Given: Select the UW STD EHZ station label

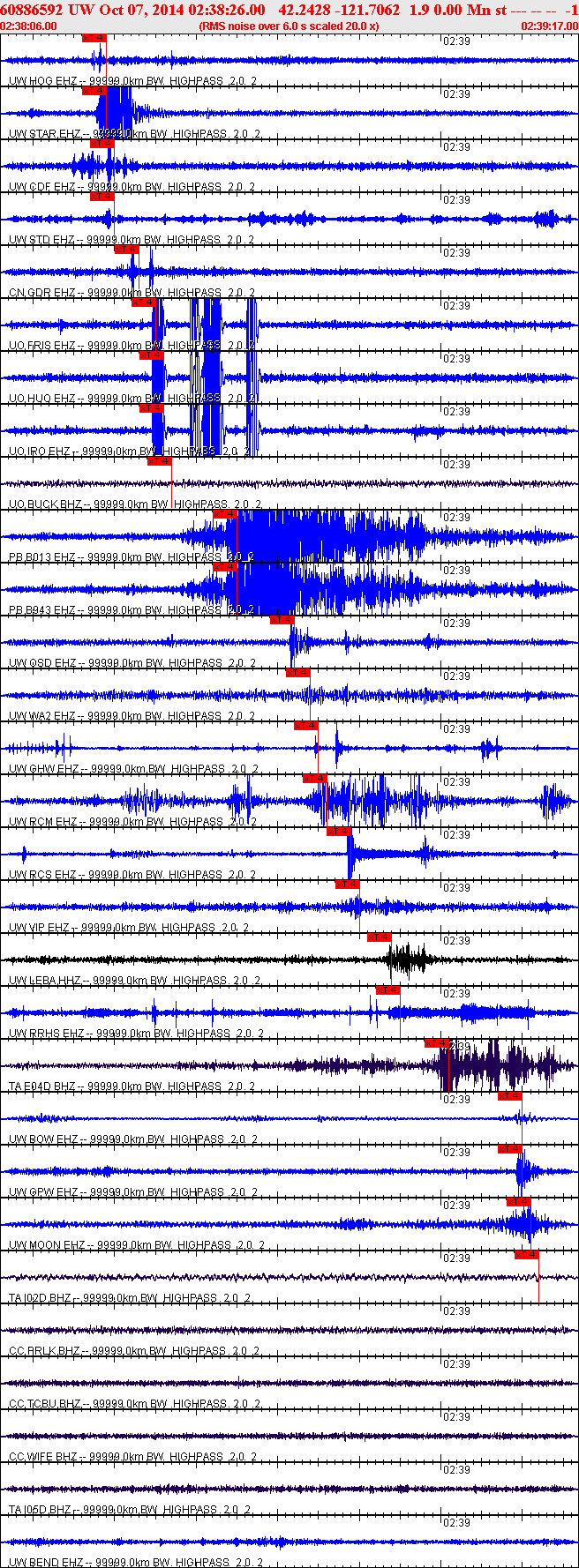Looking at the screenshot, I should [132, 240].
